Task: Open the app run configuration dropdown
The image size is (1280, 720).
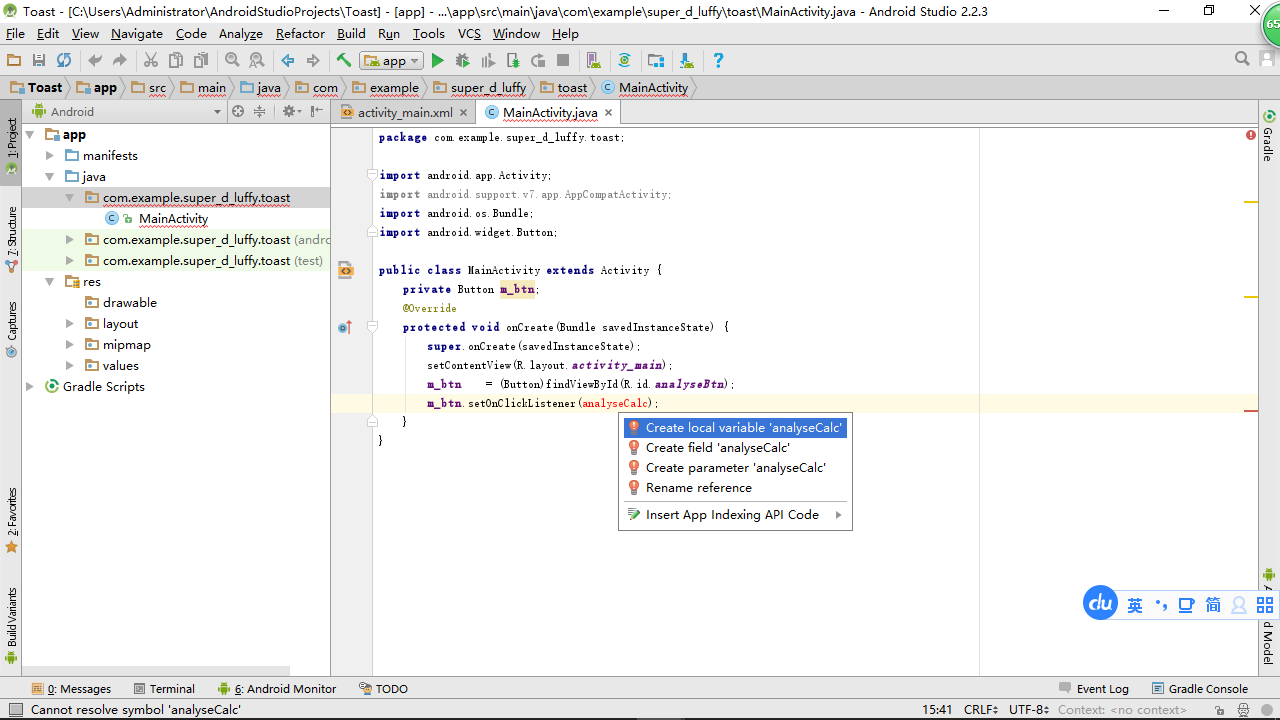Action: tap(392, 60)
